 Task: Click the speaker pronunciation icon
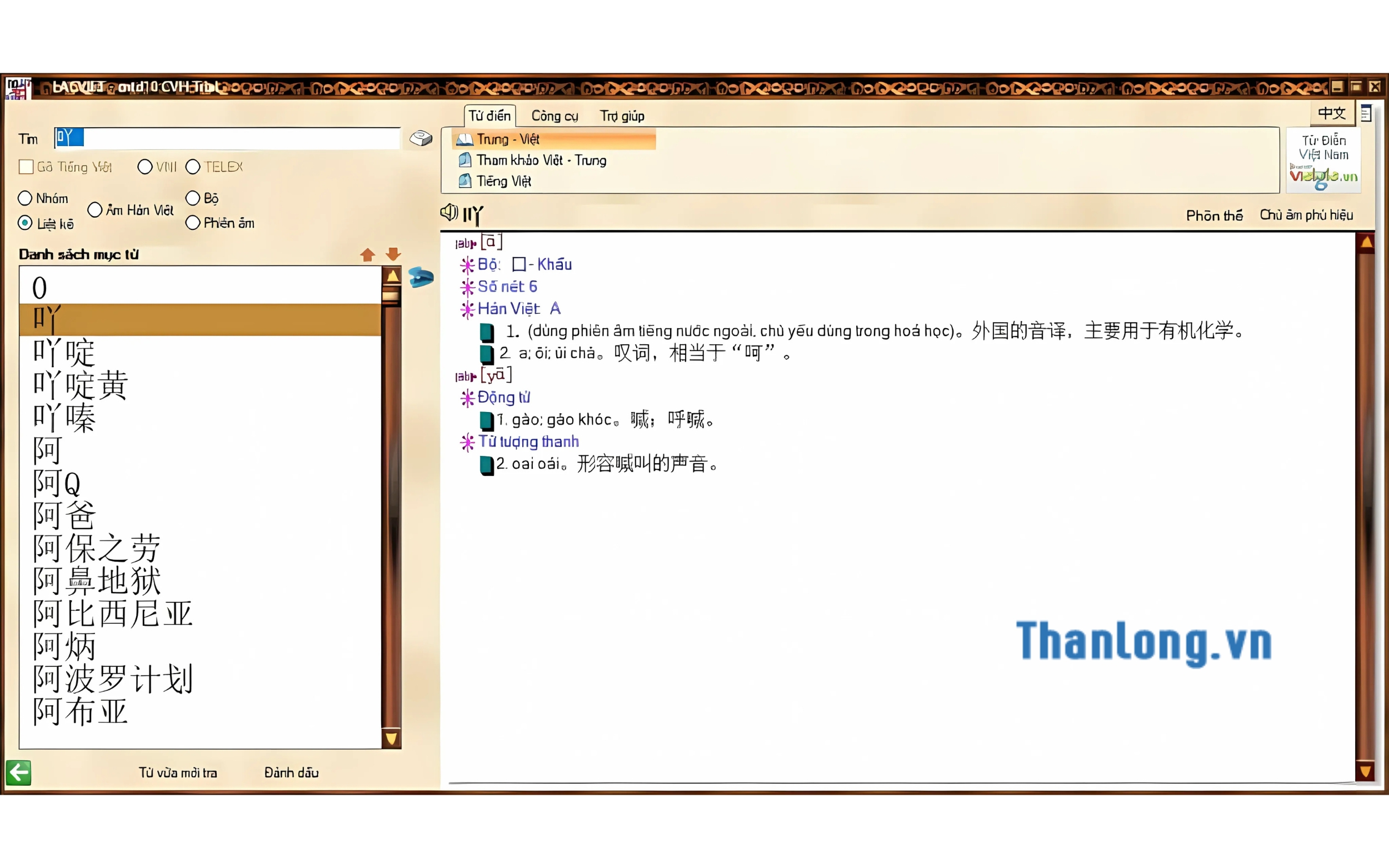coord(448,213)
